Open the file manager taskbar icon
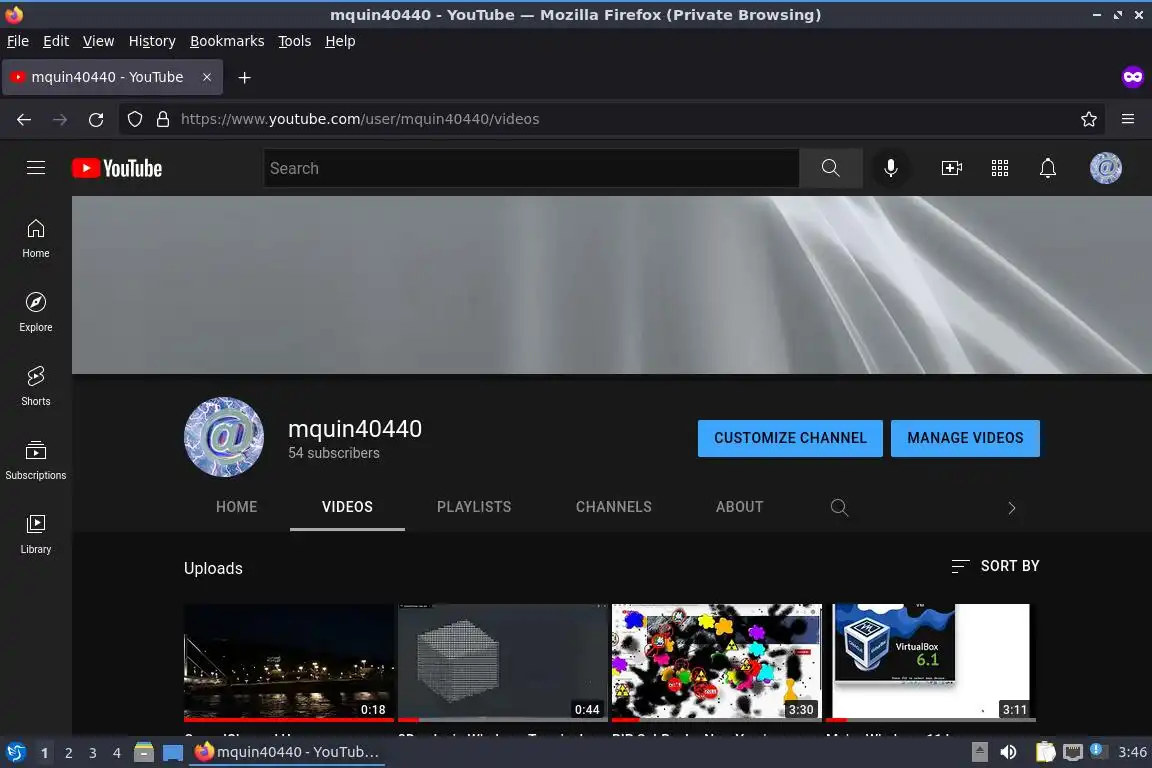Viewport: 1152px width, 768px height. tap(143, 753)
